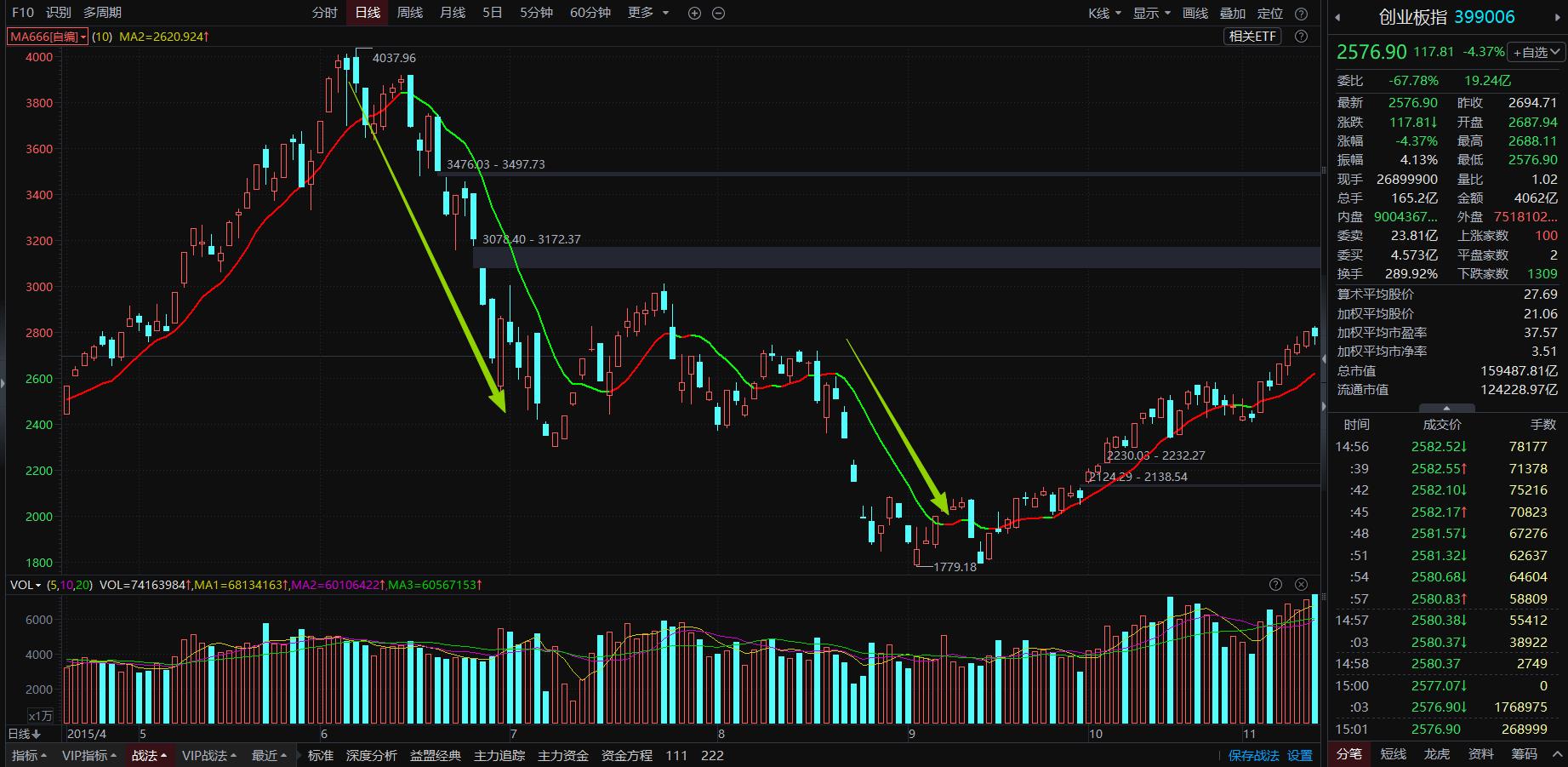Go to previous stock using left arrow
Image resolution: width=1568 pixels, height=767 pixels.
click(x=1337, y=16)
